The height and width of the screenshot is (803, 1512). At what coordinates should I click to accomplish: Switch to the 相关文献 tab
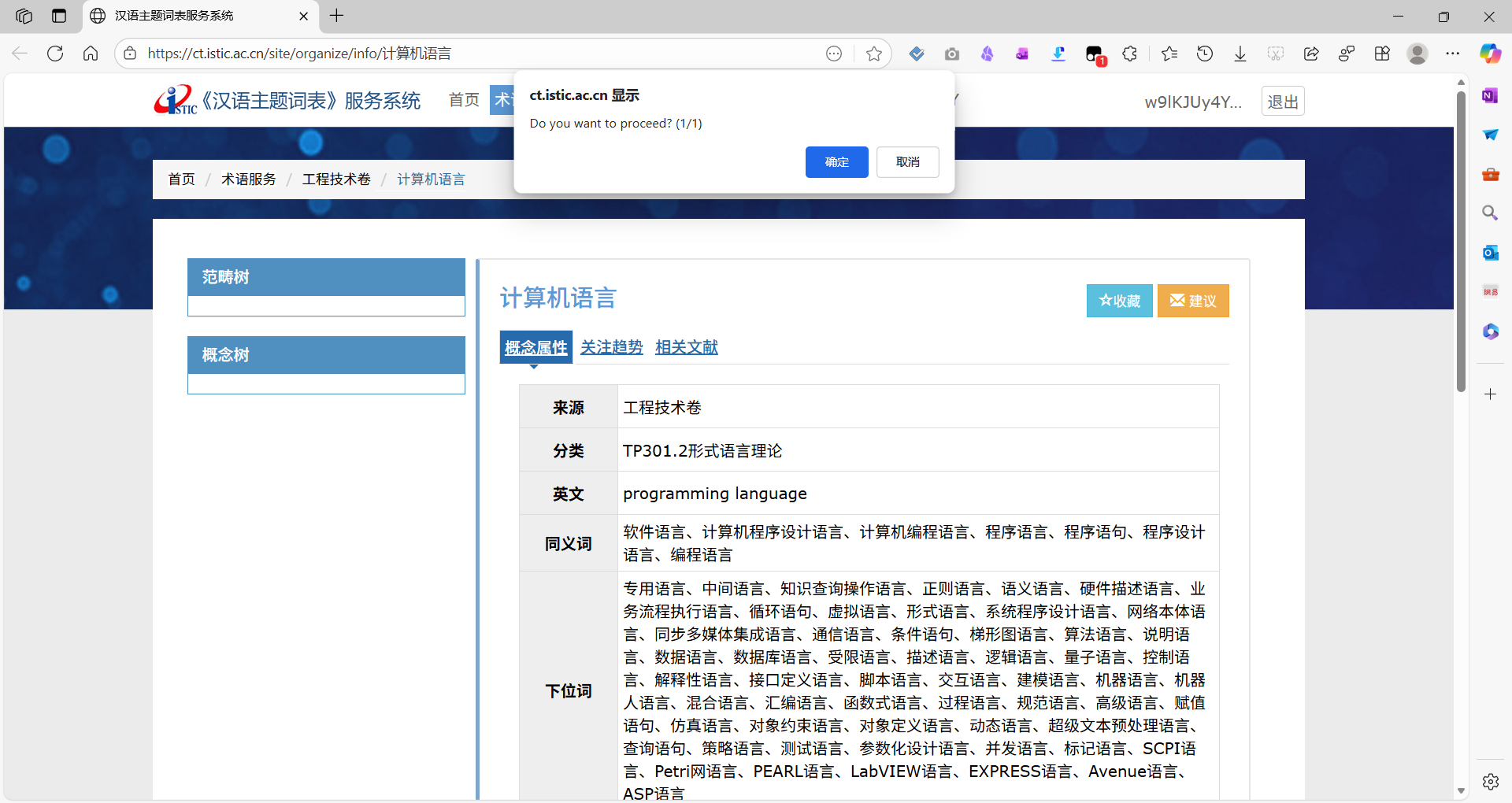coord(686,347)
